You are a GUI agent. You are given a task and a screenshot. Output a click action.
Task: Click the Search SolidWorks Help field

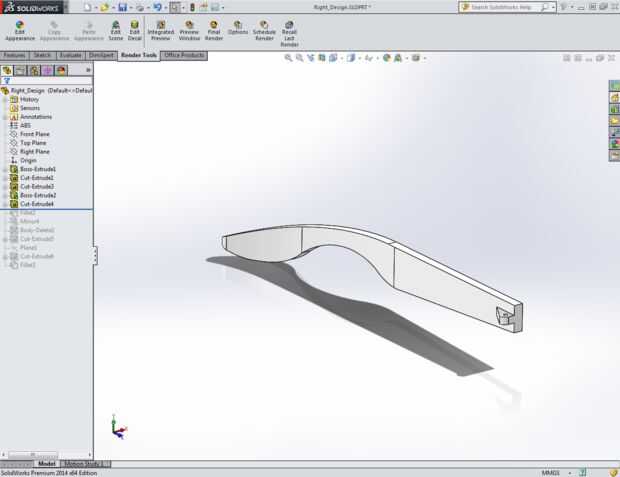click(505, 7)
